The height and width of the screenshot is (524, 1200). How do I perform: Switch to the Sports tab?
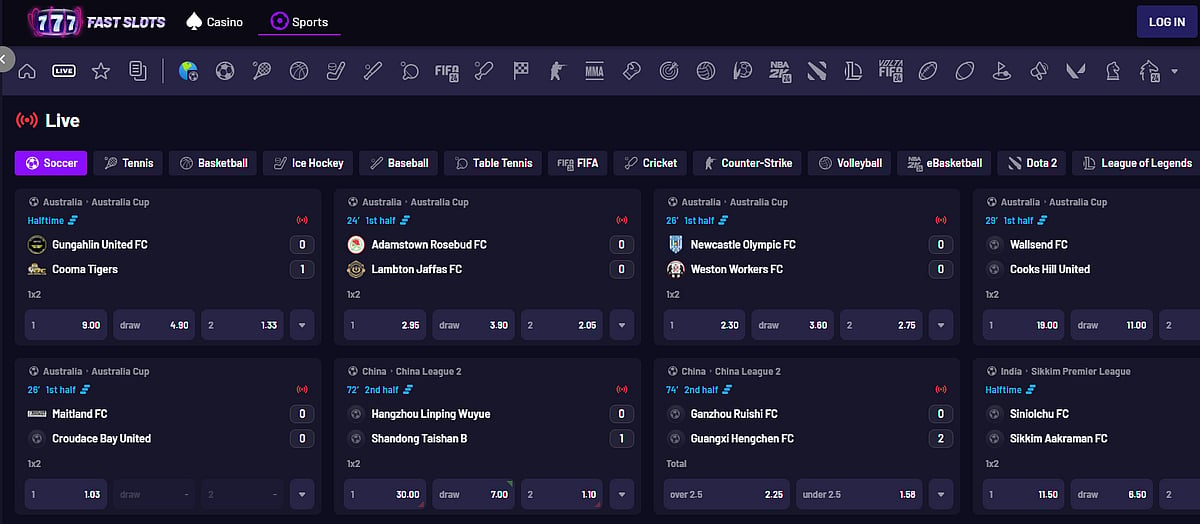pyautogui.click(x=300, y=21)
